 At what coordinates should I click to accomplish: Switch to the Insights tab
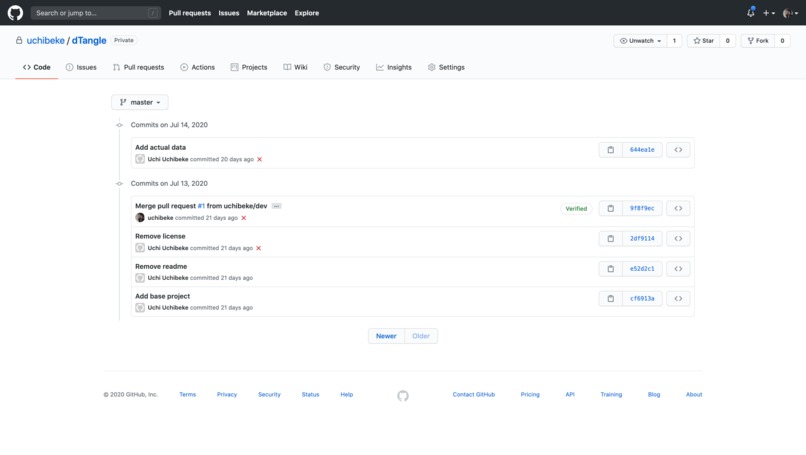coord(394,67)
